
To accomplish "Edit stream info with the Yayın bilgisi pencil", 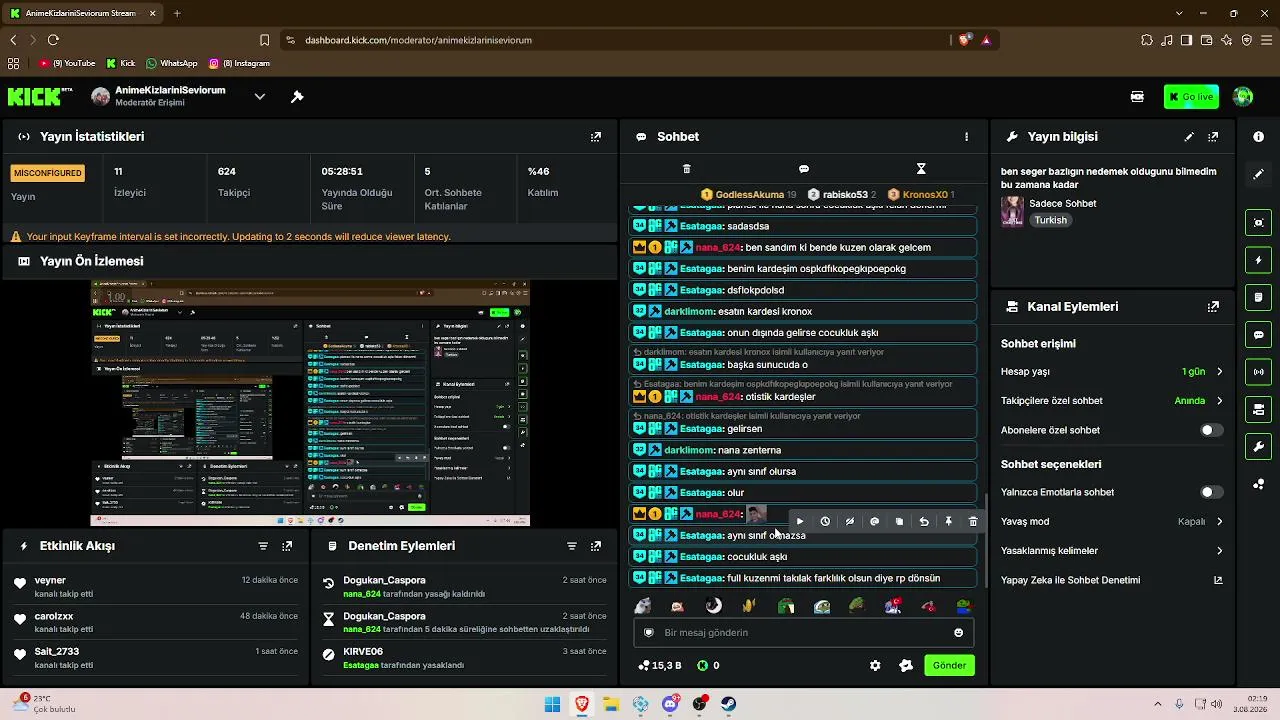I will pyautogui.click(x=1189, y=137).
